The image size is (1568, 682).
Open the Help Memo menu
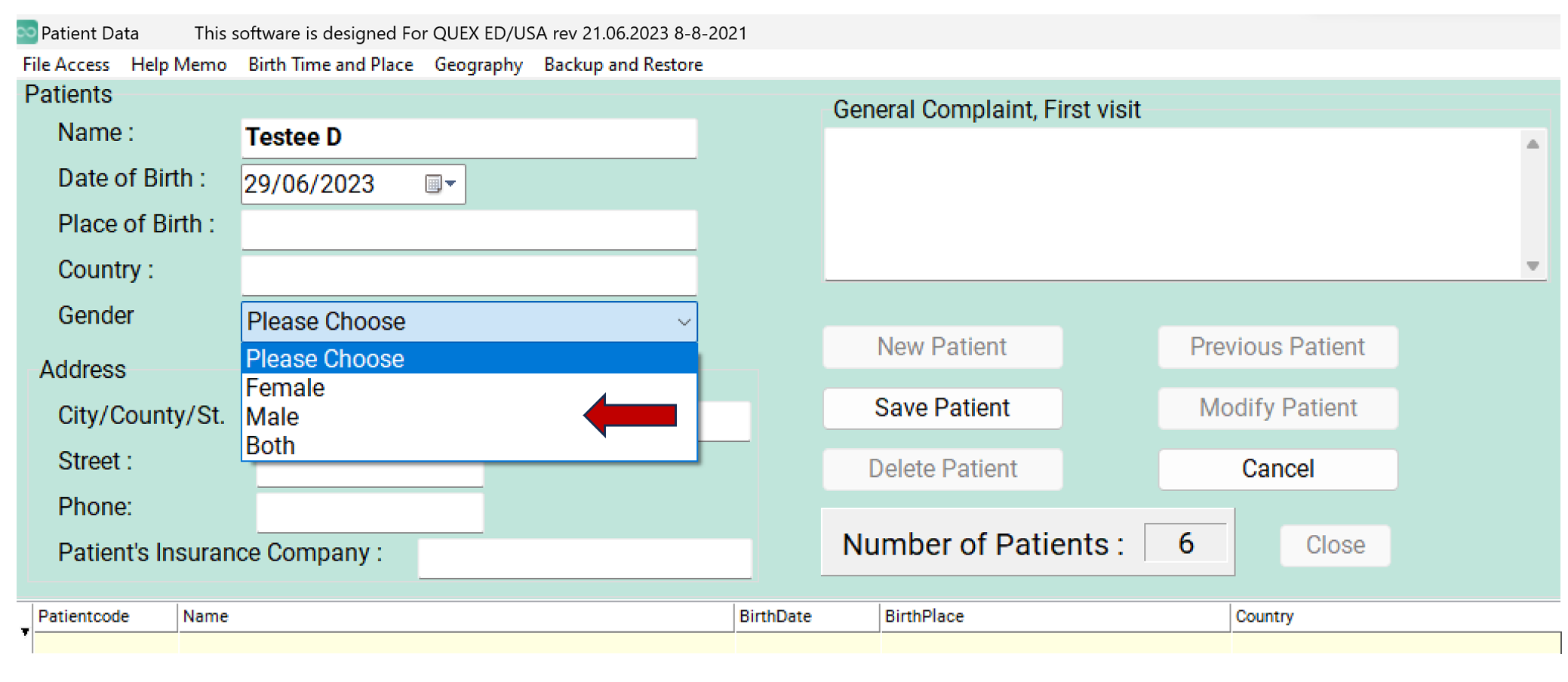pos(179,65)
